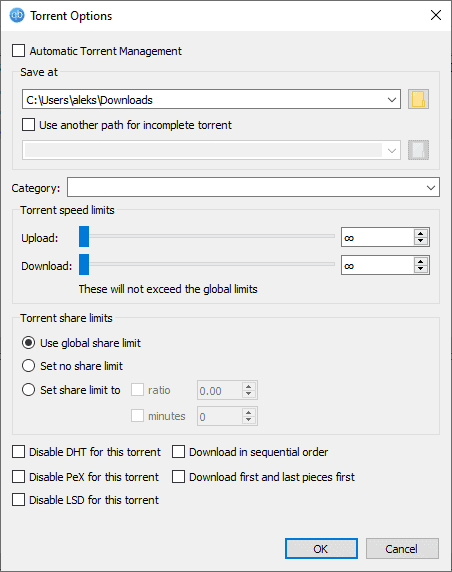The image size is (452, 572).
Task: Close the Torrent Options dialog
Action: [436, 15]
